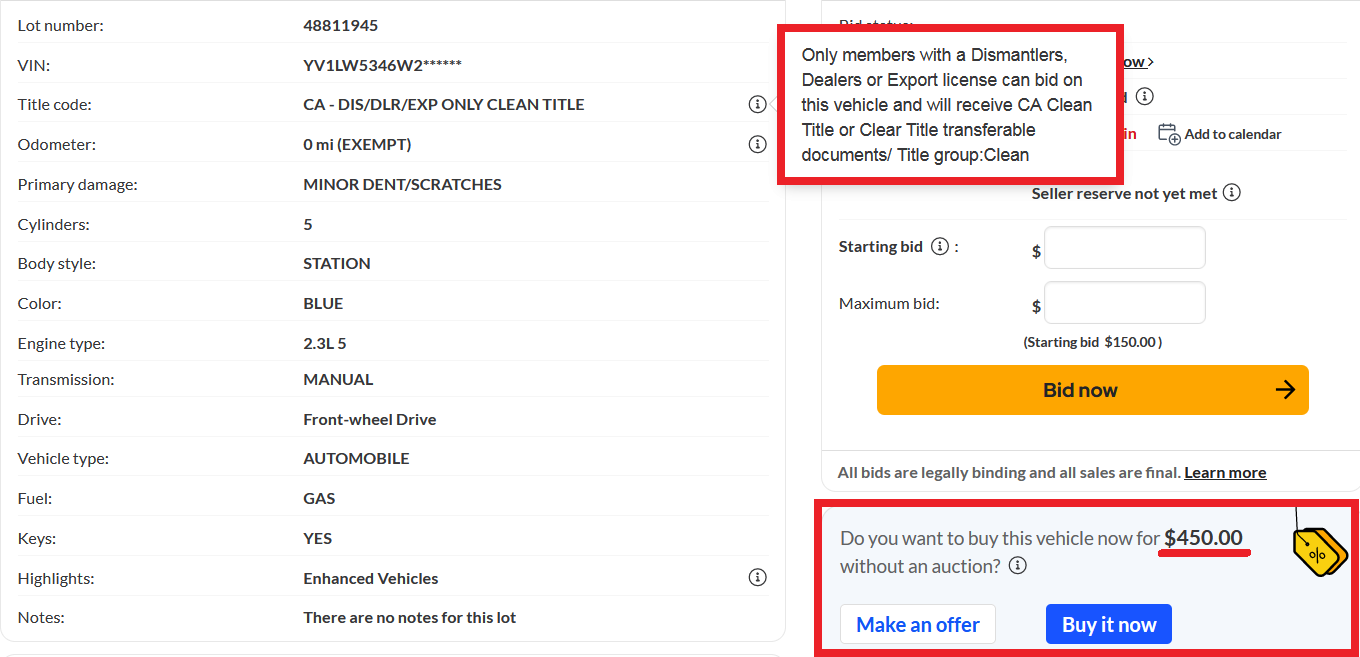Image resolution: width=1360 pixels, height=657 pixels.
Task: Click the Enhanced Vehicles highlight text
Action: click(370, 578)
